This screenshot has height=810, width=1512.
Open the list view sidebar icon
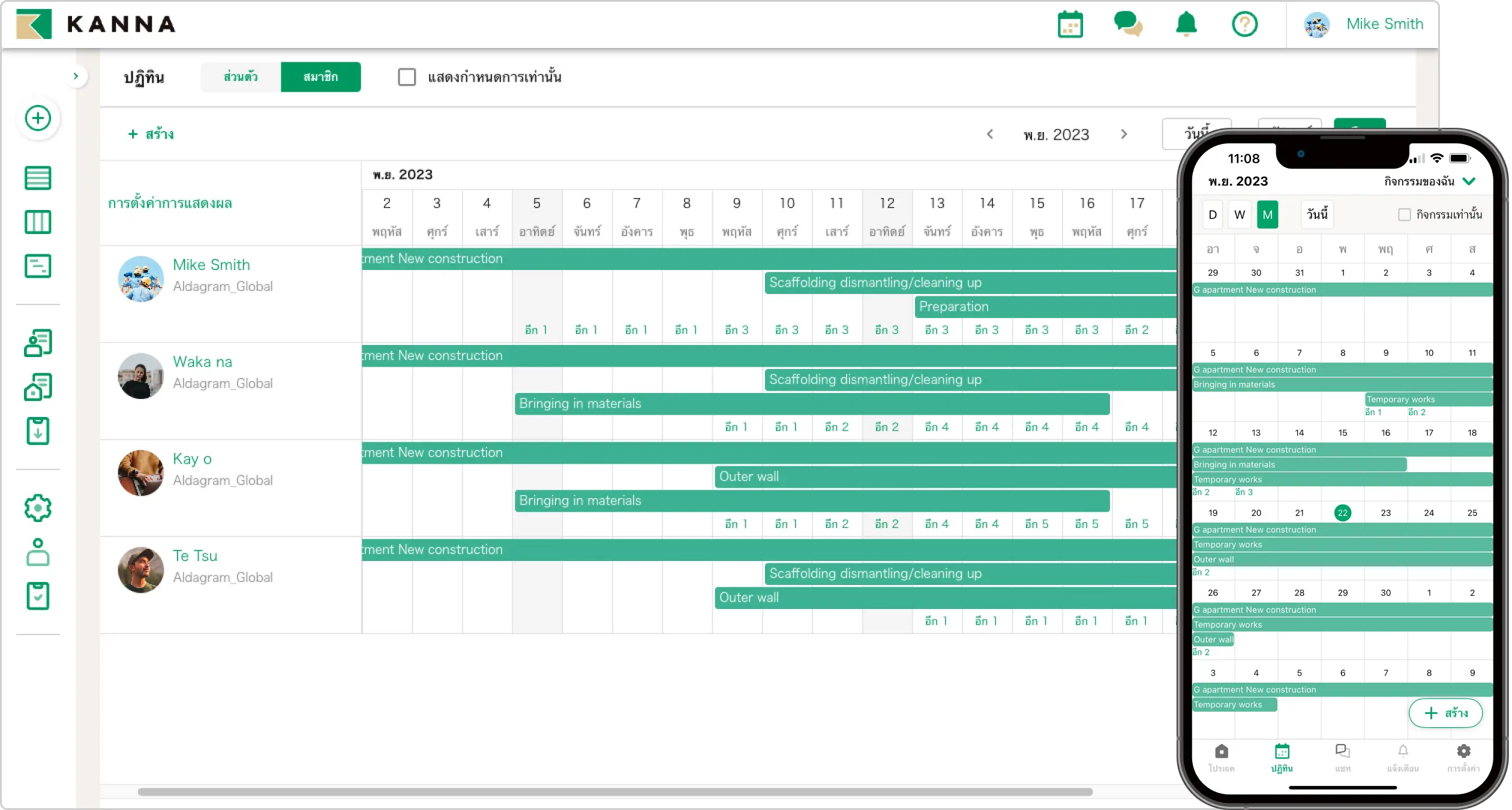click(x=38, y=178)
